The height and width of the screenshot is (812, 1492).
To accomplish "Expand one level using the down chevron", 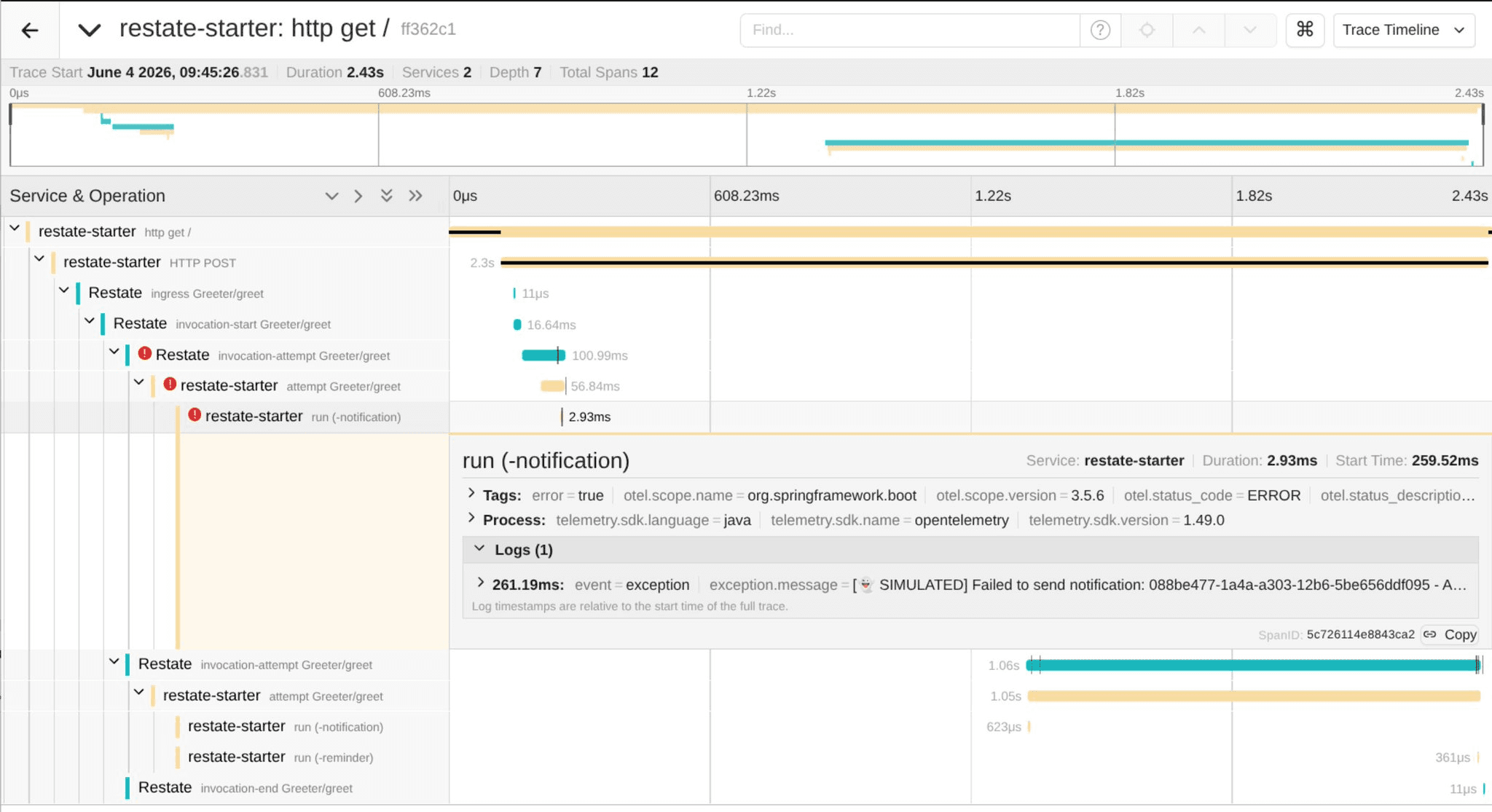I will [x=331, y=196].
